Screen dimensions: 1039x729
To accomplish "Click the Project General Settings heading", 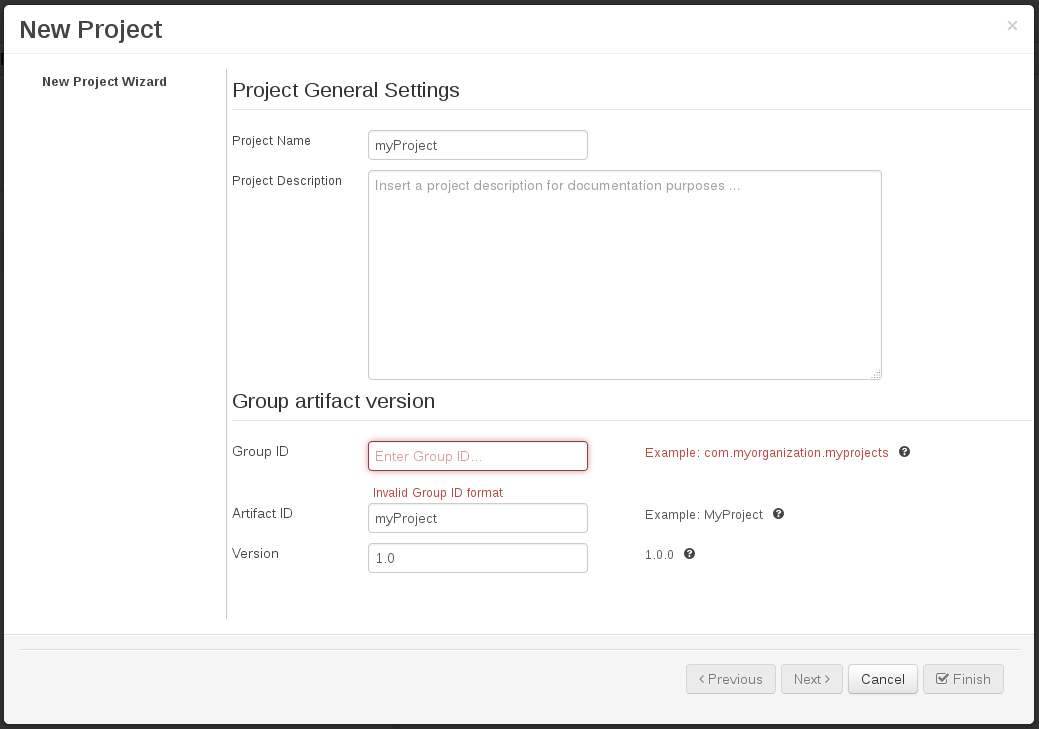I will pyautogui.click(x=345, y=90).
